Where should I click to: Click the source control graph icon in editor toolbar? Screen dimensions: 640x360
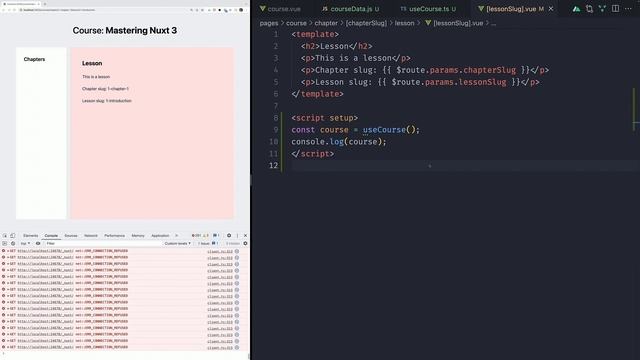[602, 9]
